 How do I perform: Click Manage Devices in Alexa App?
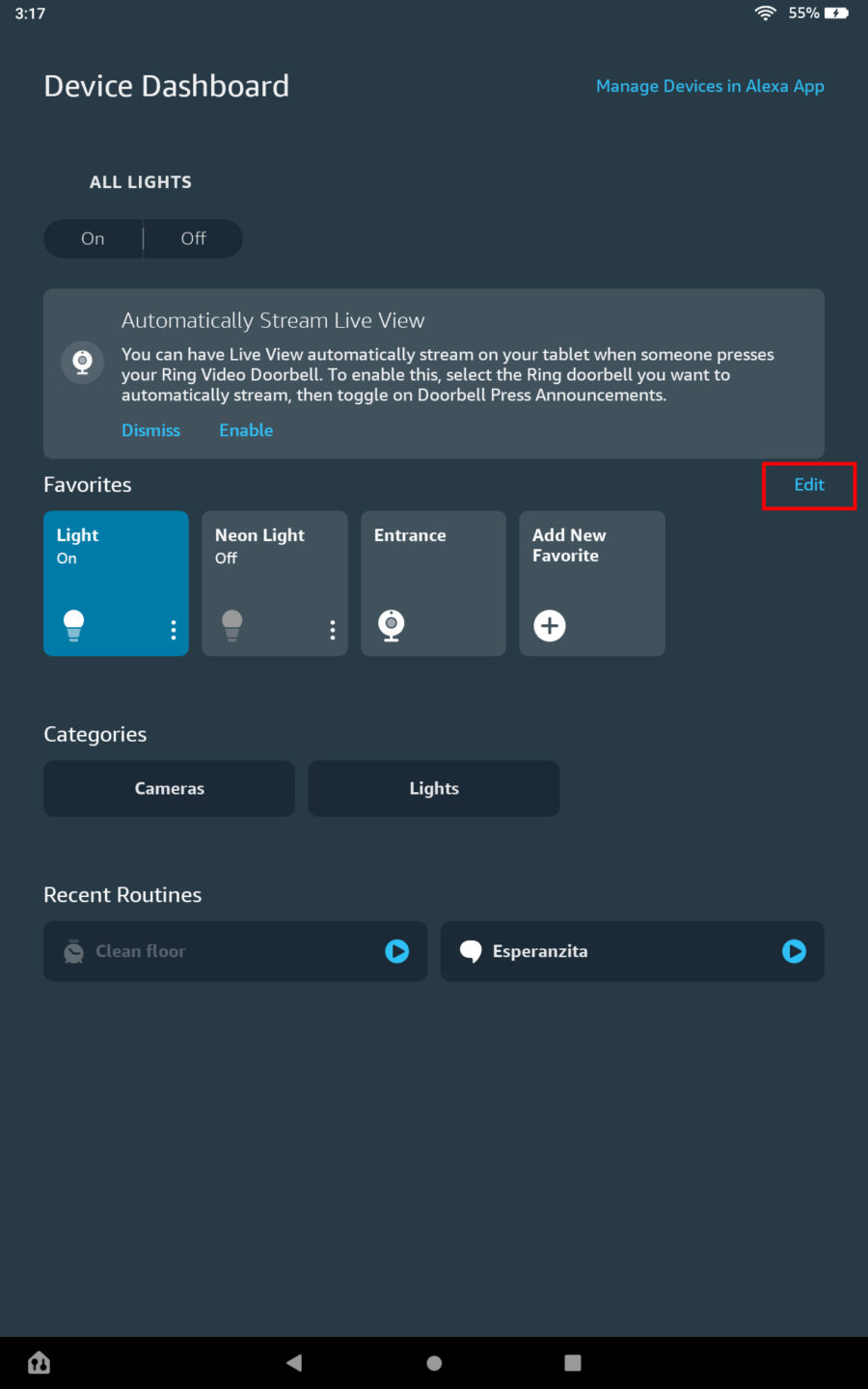[710, 86]
